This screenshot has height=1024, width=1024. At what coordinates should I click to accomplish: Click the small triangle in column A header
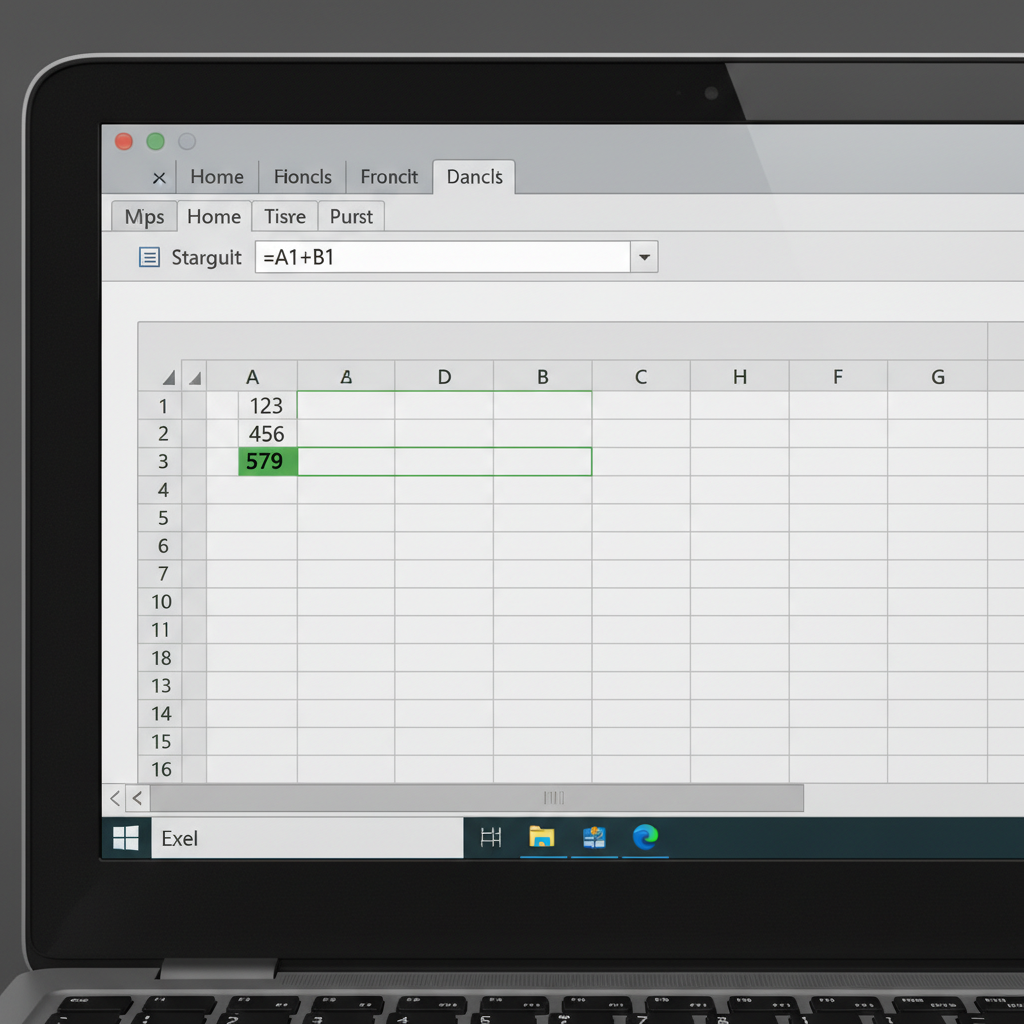(x=196, y=377)
